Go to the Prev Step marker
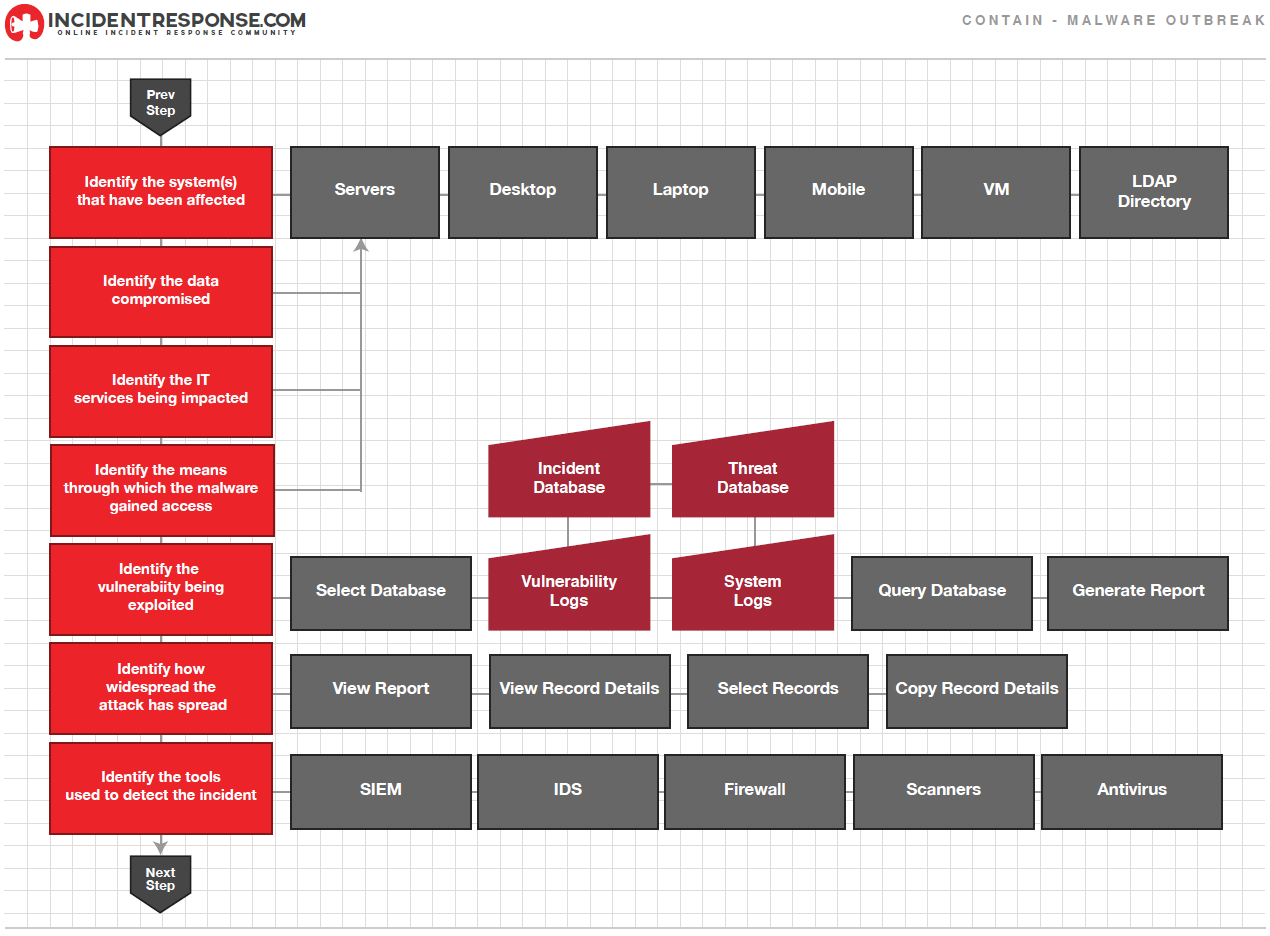The width and height of the screenshot is (1270, 936). (x=160, y=104)
